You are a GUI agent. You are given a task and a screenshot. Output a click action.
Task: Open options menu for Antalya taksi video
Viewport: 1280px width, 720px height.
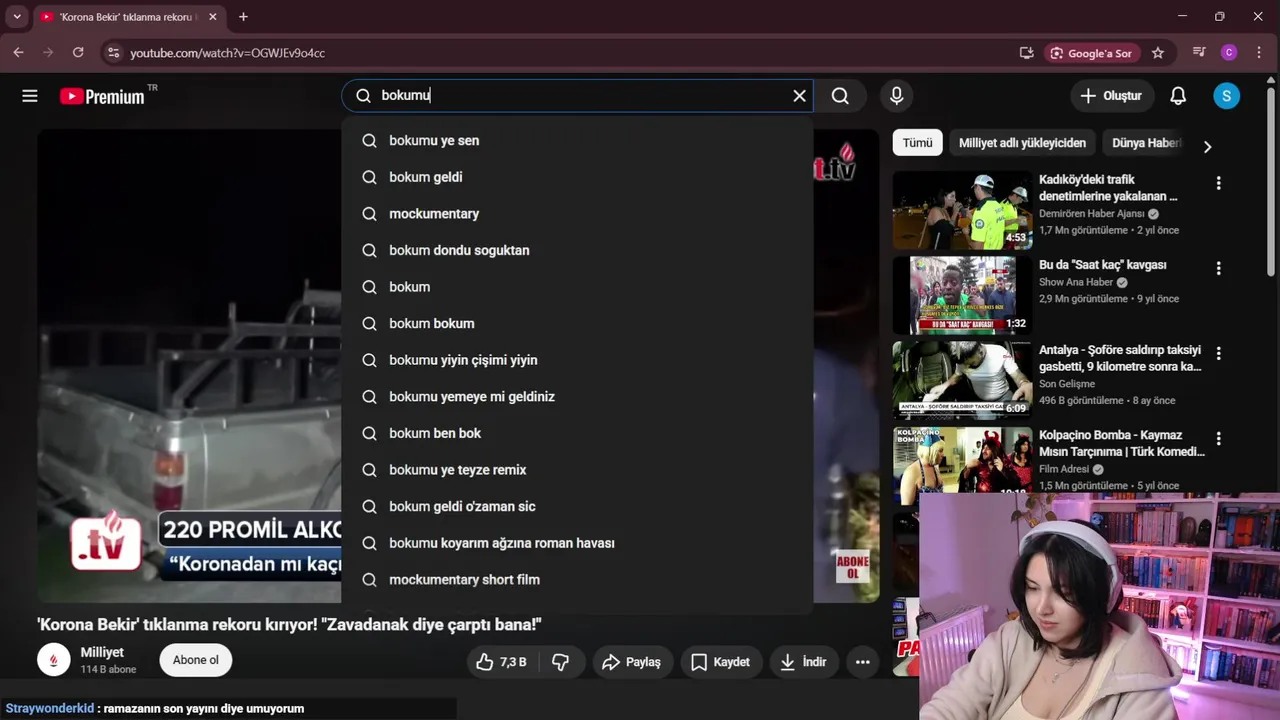coord(1218,353)
